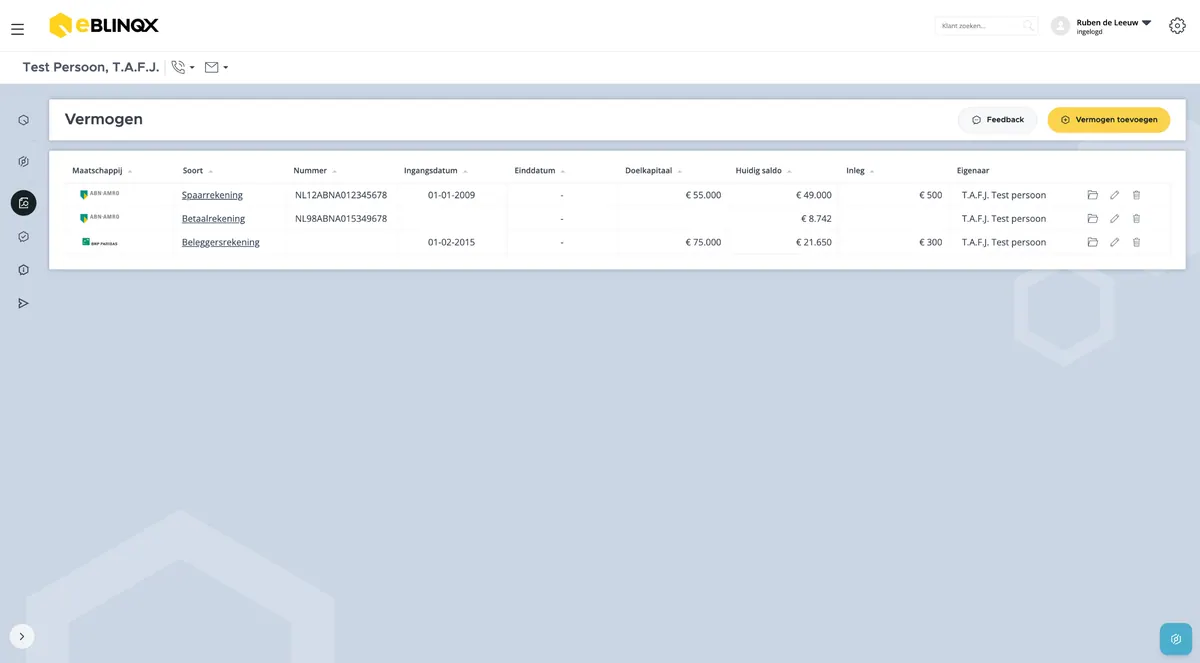Viewport: 1200px width, 663px height.
Task: Sort the table by Ingangsdatum
Action: pyautogui.click(x=436, y=171)
